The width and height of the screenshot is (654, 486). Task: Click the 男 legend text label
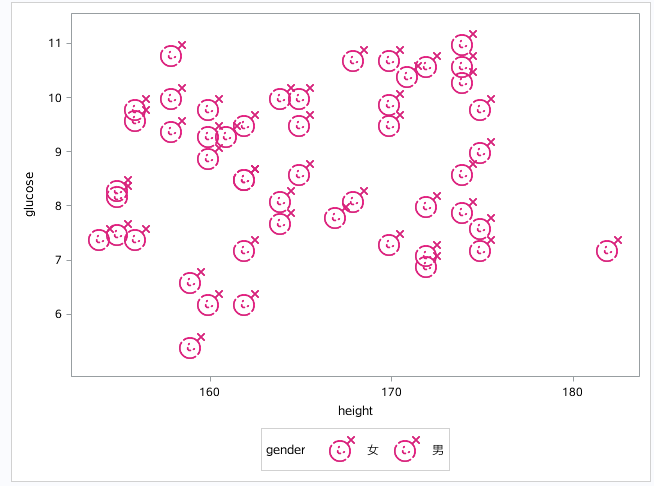[x=437, y=450]
